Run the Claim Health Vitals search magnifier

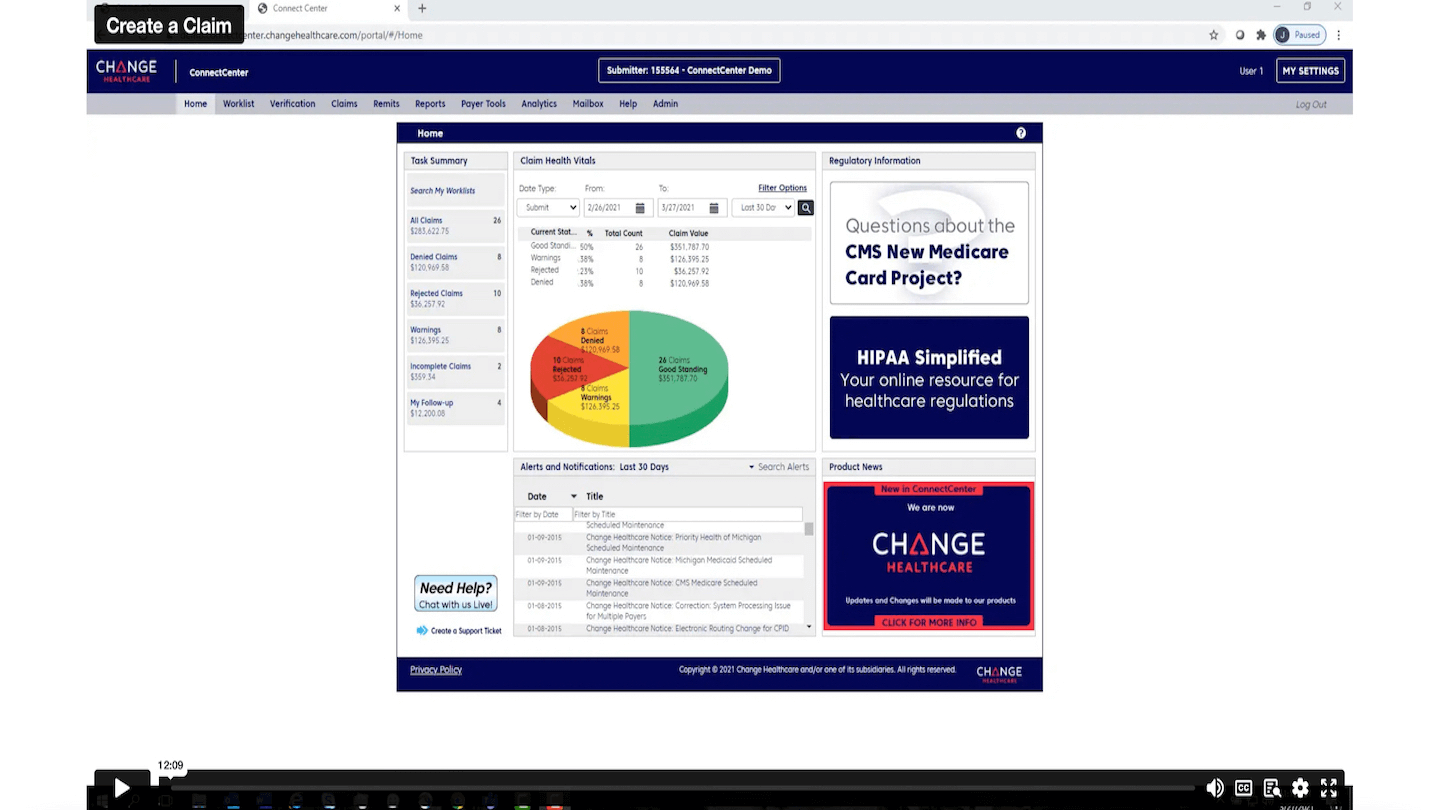(x=806, y=208)
